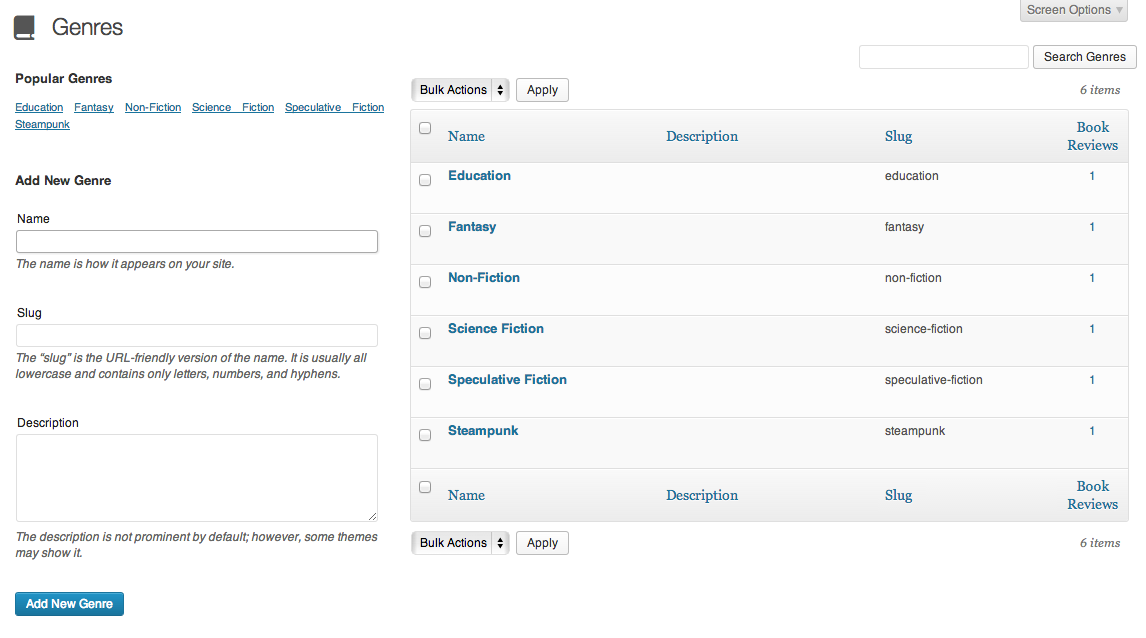
Task: Check the Science Fiction row checkbox
Action: [425, 334]
